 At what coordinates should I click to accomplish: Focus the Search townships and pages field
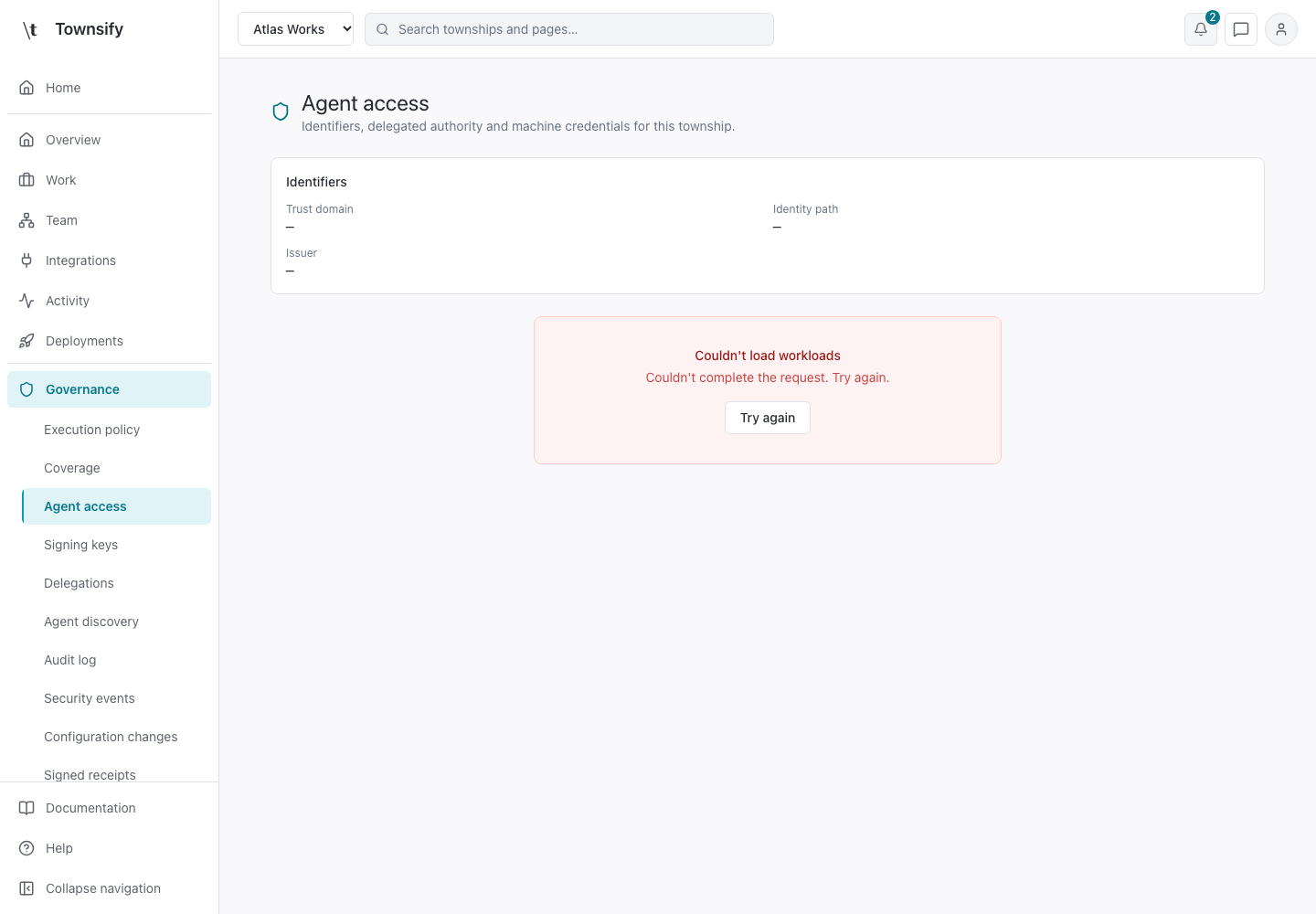569,29
